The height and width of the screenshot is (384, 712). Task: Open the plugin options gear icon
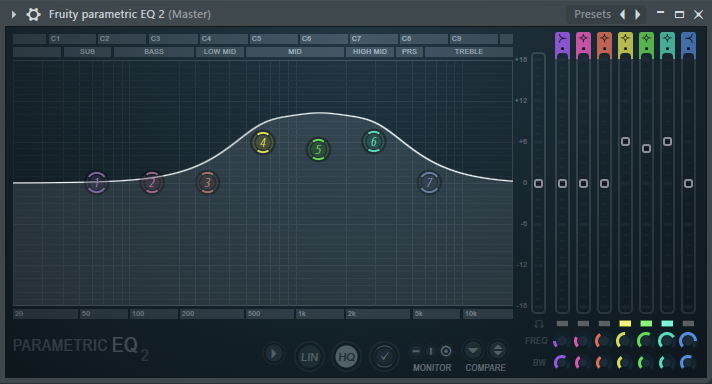pos(33,15)
